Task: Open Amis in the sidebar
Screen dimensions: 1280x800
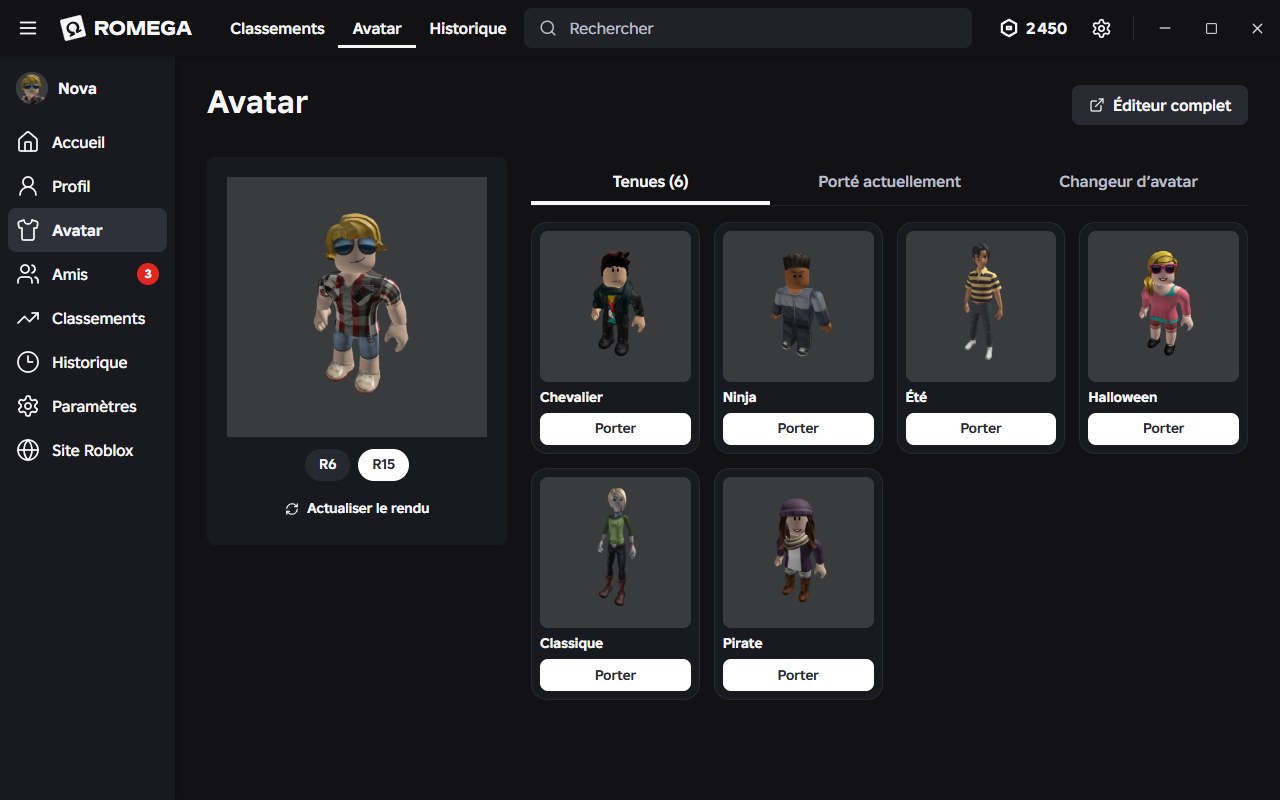Action: click(87, 274)
